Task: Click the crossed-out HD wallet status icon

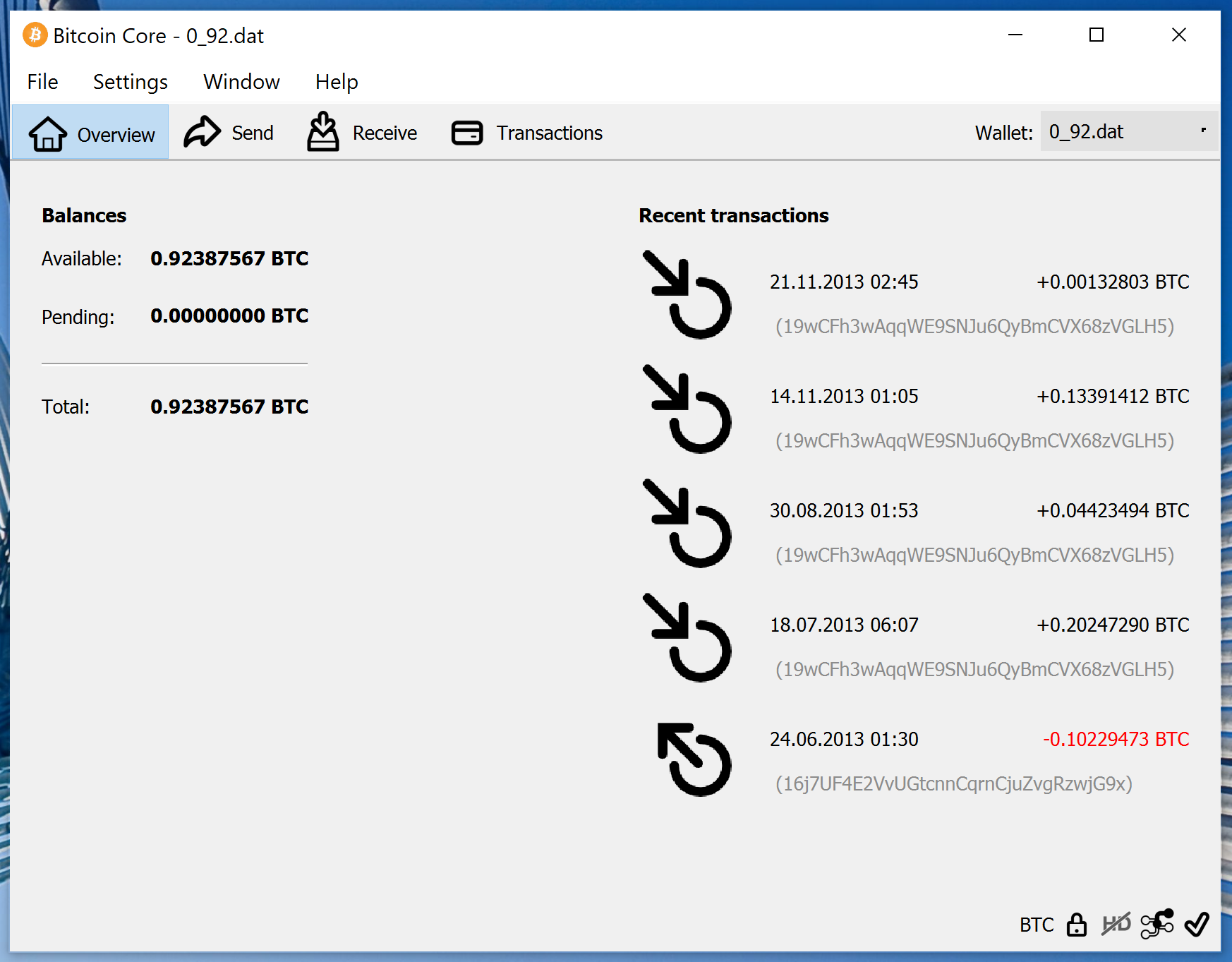Action: tap(1116, 924)
